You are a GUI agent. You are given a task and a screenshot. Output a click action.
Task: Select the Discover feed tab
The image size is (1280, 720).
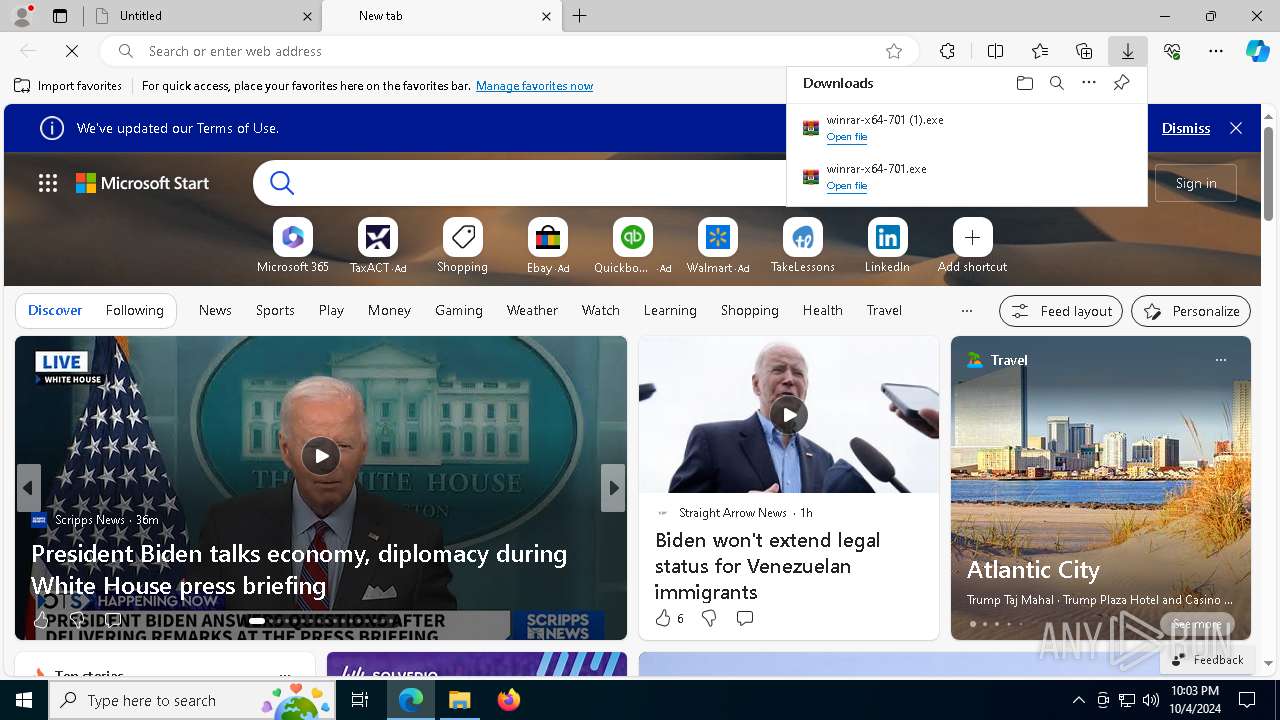coord(55,310)
